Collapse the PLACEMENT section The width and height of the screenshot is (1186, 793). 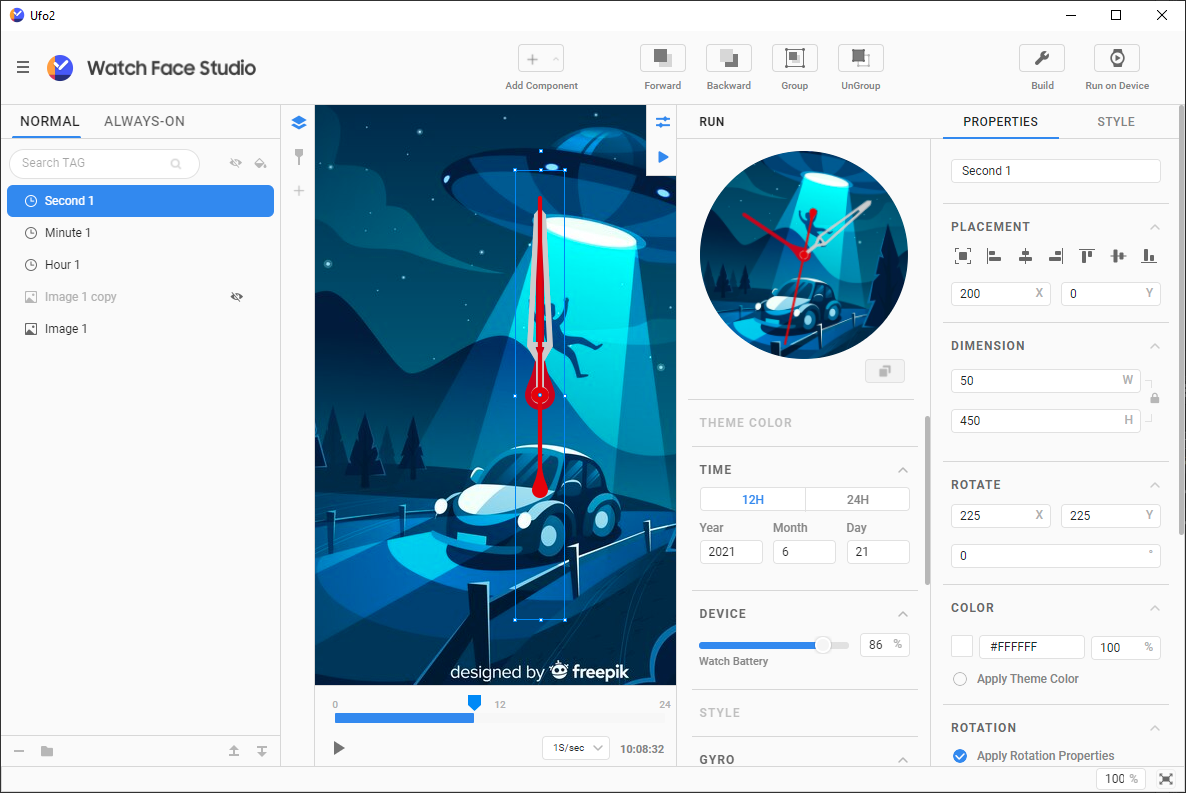point(1155,227)
